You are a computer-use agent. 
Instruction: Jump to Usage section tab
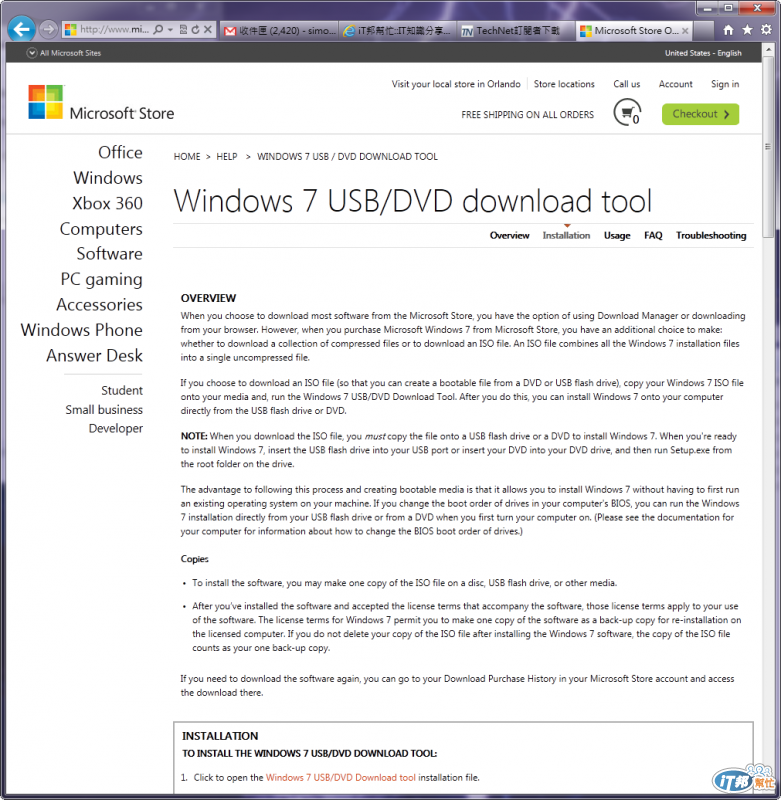coord(617,235)
